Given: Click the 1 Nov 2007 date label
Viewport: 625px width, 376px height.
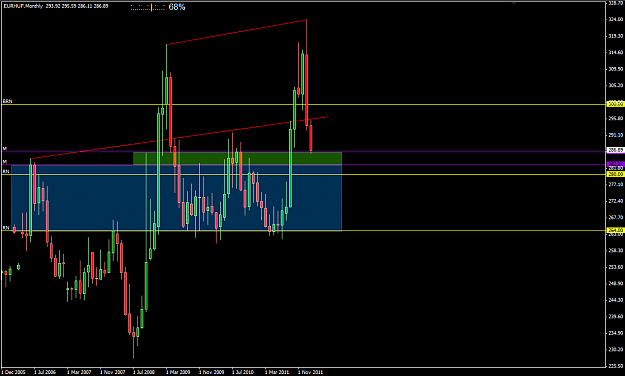Looking at the screenshot, I should [x=112, y=372].
